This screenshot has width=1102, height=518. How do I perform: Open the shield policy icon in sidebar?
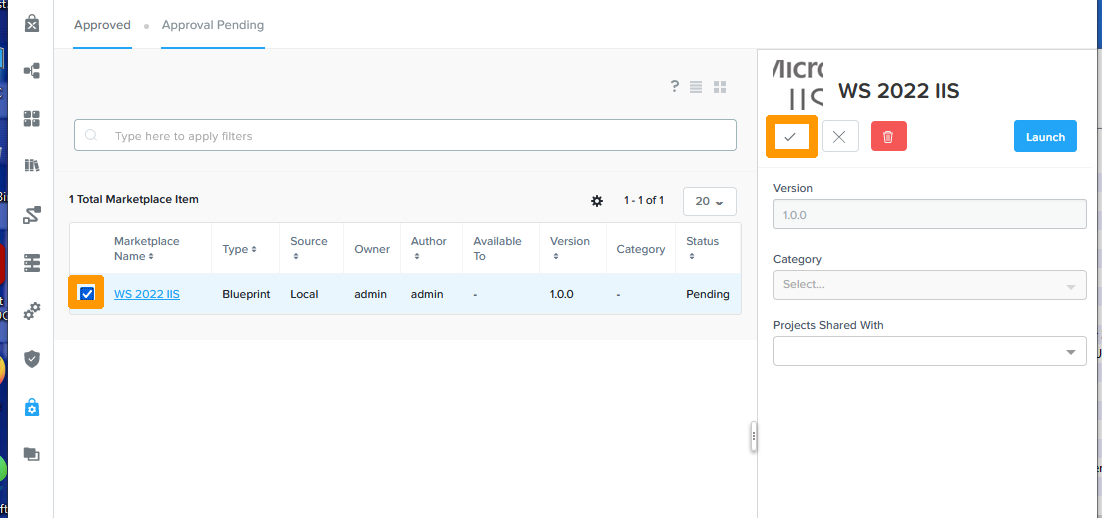pyautogui.click(x=32, y=358)
